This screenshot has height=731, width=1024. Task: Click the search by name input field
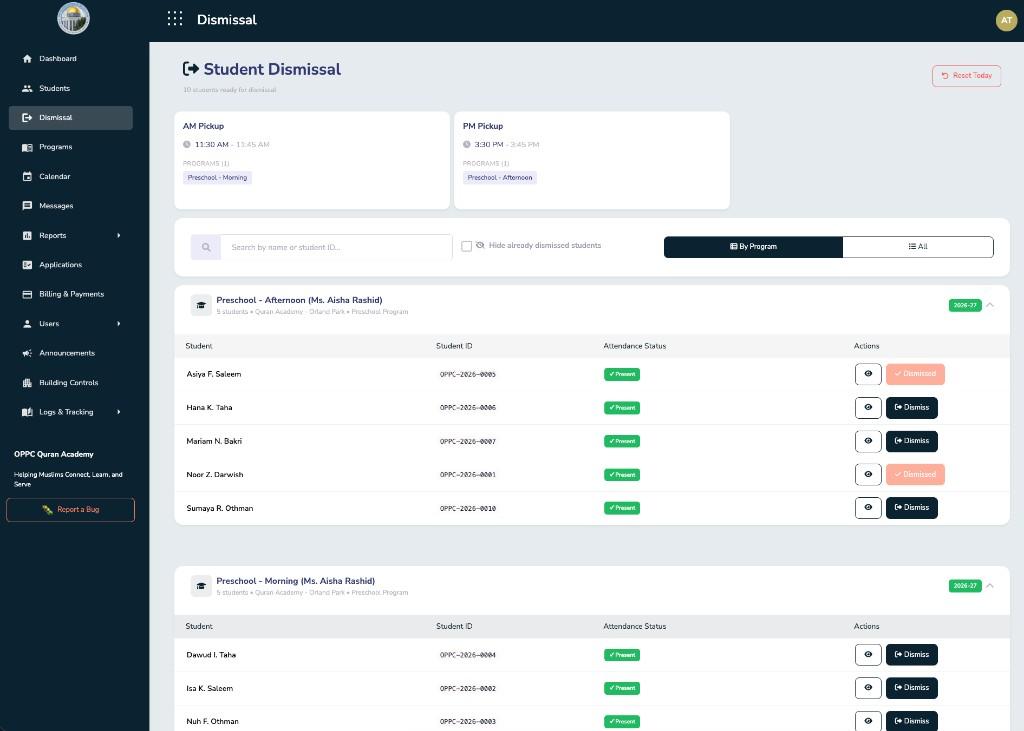pos(336,247)
